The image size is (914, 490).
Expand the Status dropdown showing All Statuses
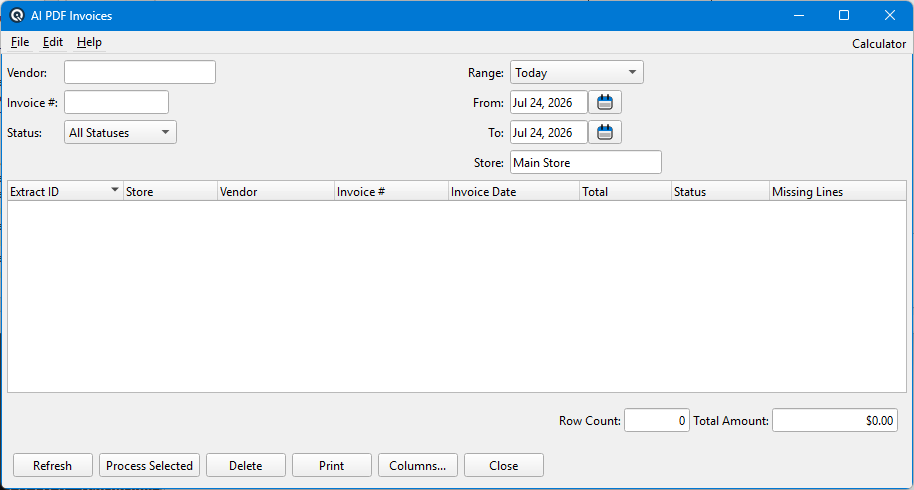pos(120,132)
